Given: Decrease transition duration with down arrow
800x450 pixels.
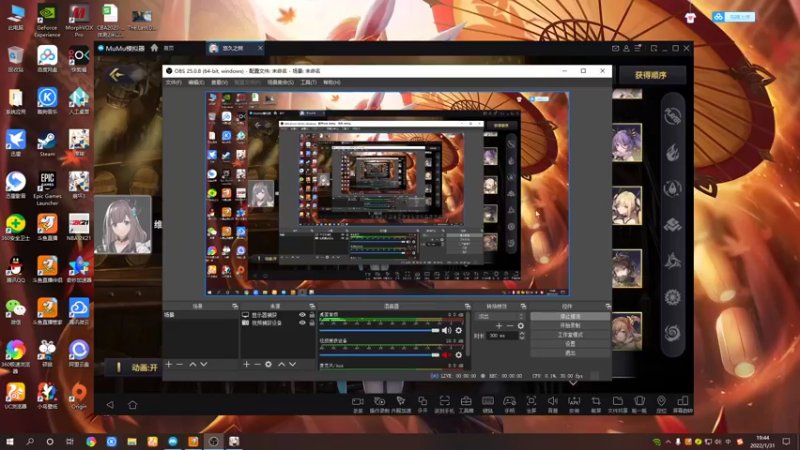Looking at the screenshot, I should [521, 338].
